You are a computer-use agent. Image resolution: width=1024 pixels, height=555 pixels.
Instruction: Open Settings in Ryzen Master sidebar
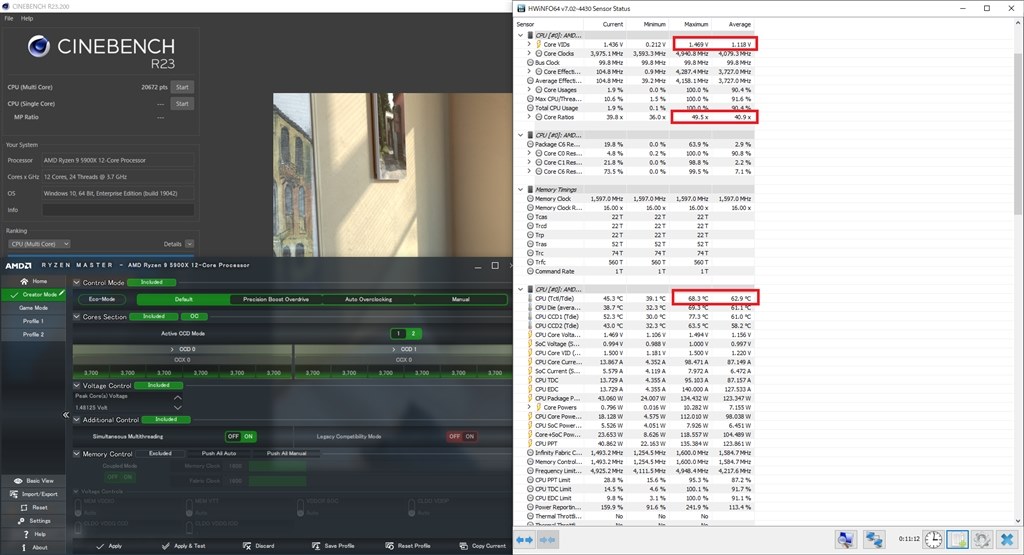(x=33, y=521)
